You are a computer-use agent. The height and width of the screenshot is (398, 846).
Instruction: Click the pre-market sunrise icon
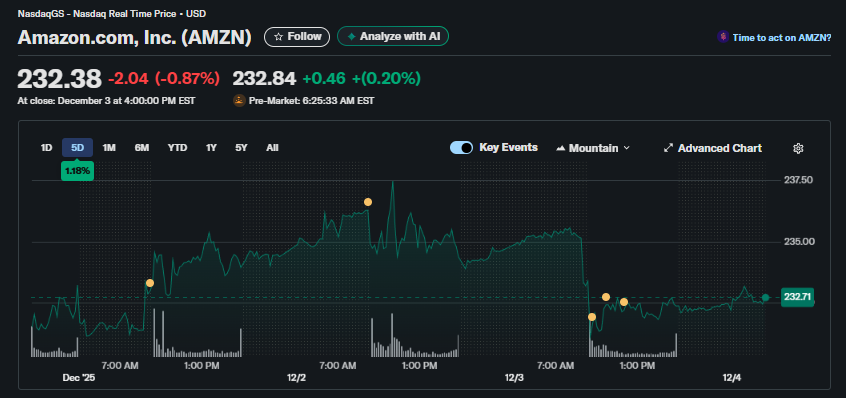point(239,100)
